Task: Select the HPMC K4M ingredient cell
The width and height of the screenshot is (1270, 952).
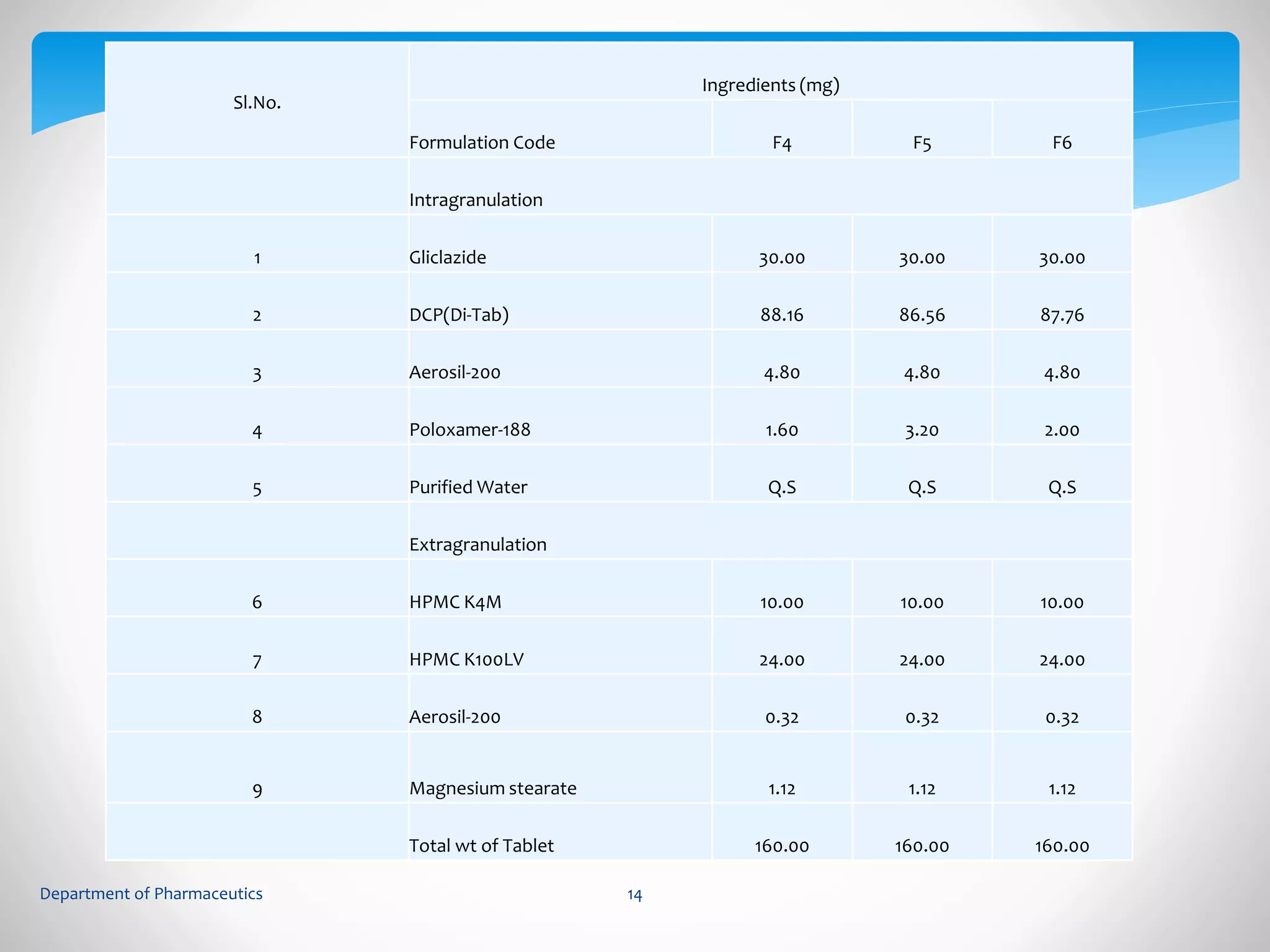Action: pyautogui.click(x=455, y=602)
